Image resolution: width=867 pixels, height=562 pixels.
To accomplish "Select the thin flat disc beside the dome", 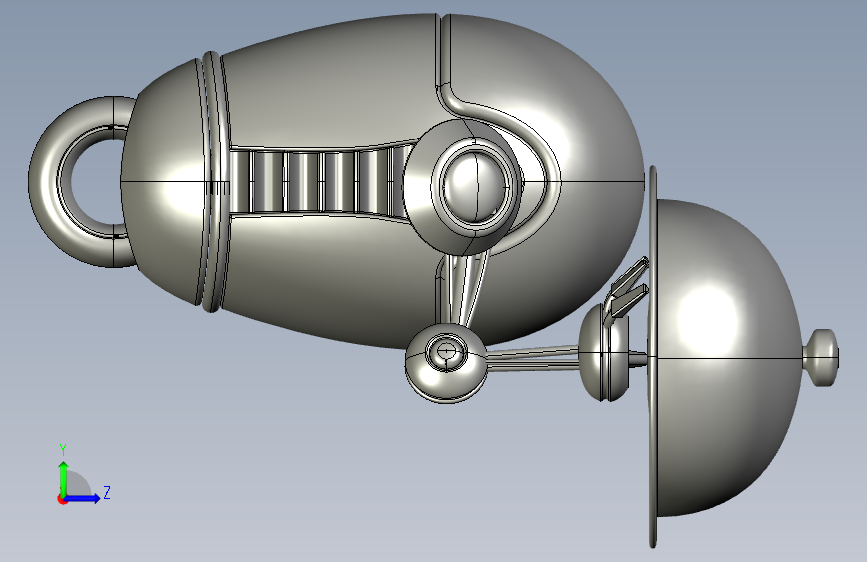I will tap(653, 357).
